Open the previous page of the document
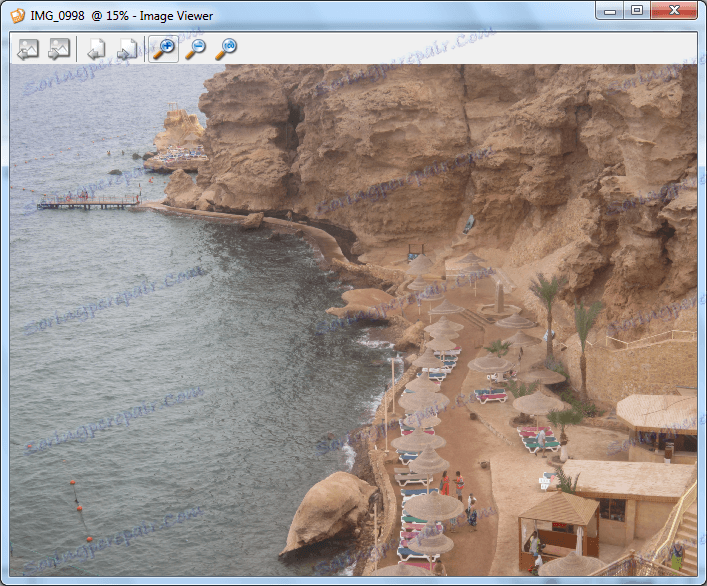 [x=96, y=49]
